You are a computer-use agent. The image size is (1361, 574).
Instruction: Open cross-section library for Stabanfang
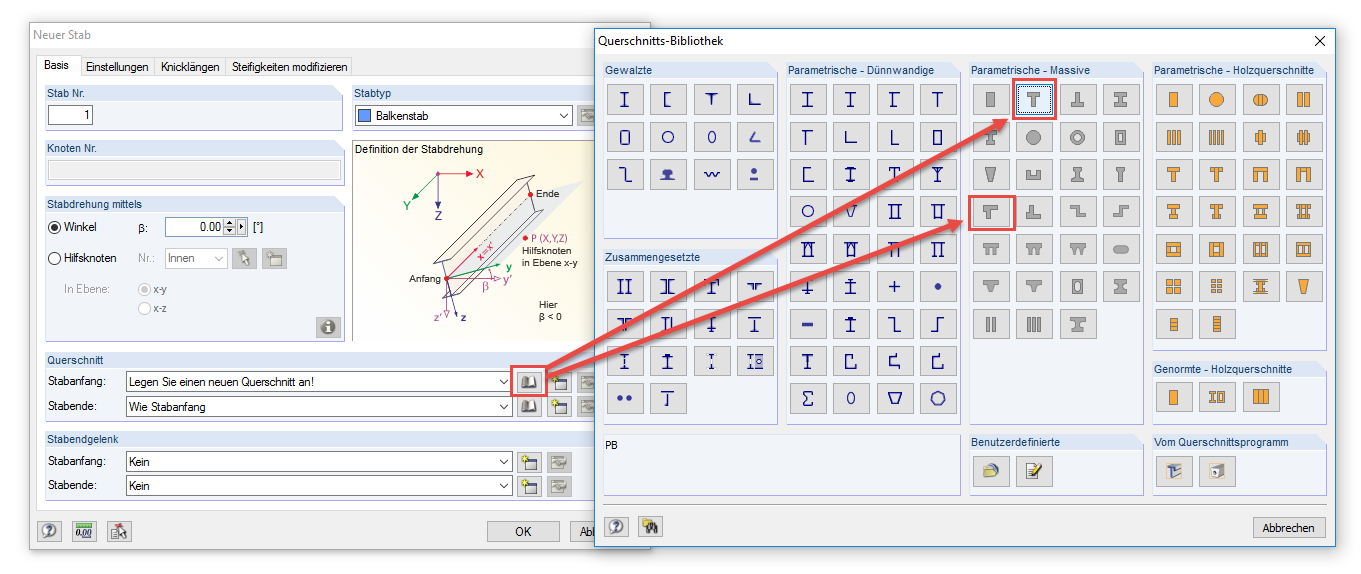coord(528,381)
